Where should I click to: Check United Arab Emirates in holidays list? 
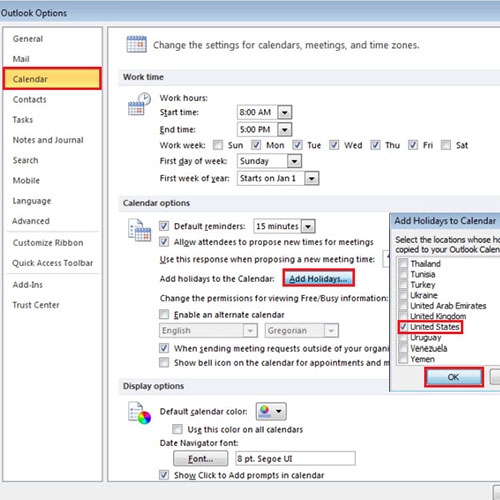pyautogui.click(x=403, y=306)
